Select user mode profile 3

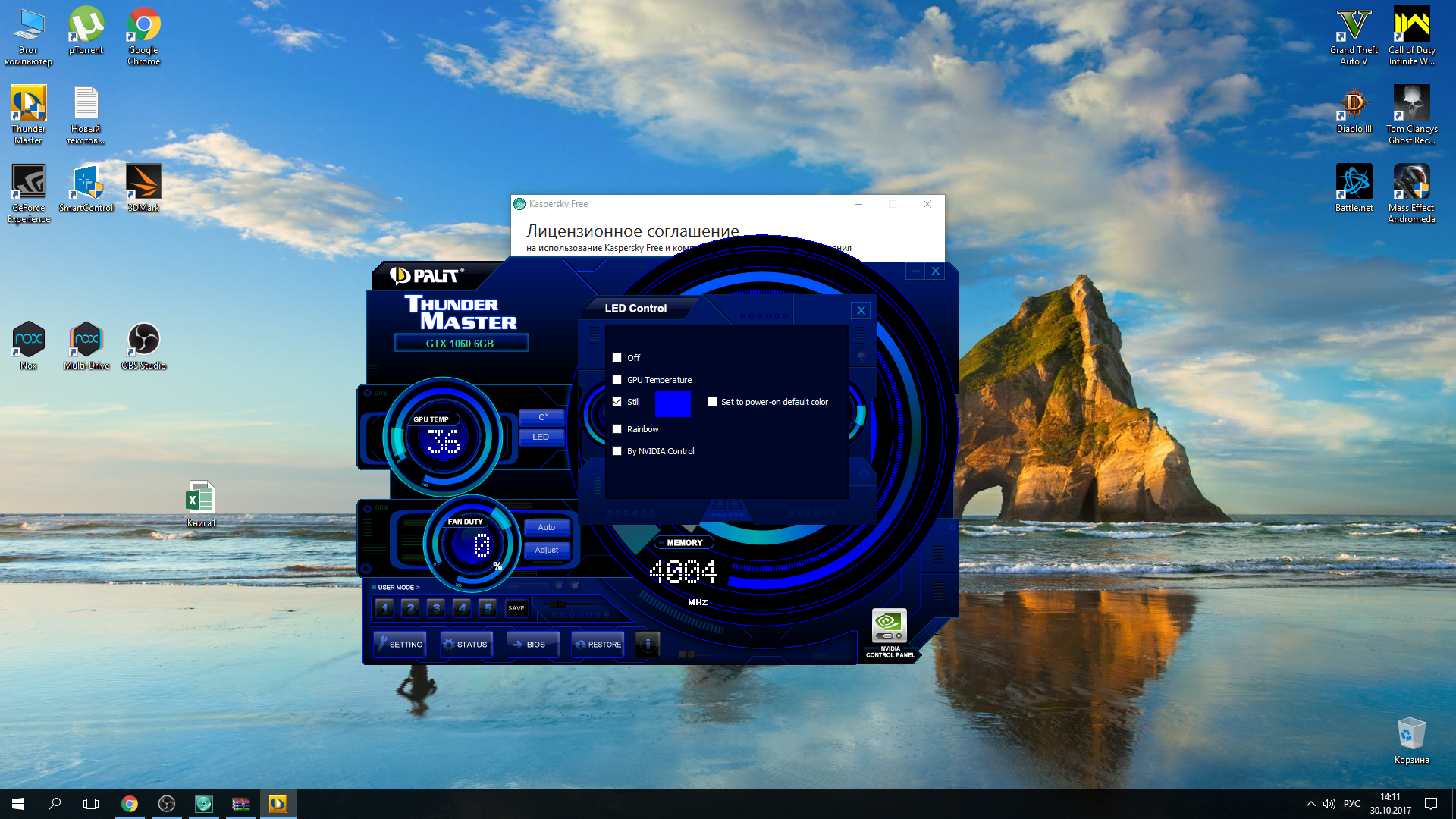click(436, 608)
